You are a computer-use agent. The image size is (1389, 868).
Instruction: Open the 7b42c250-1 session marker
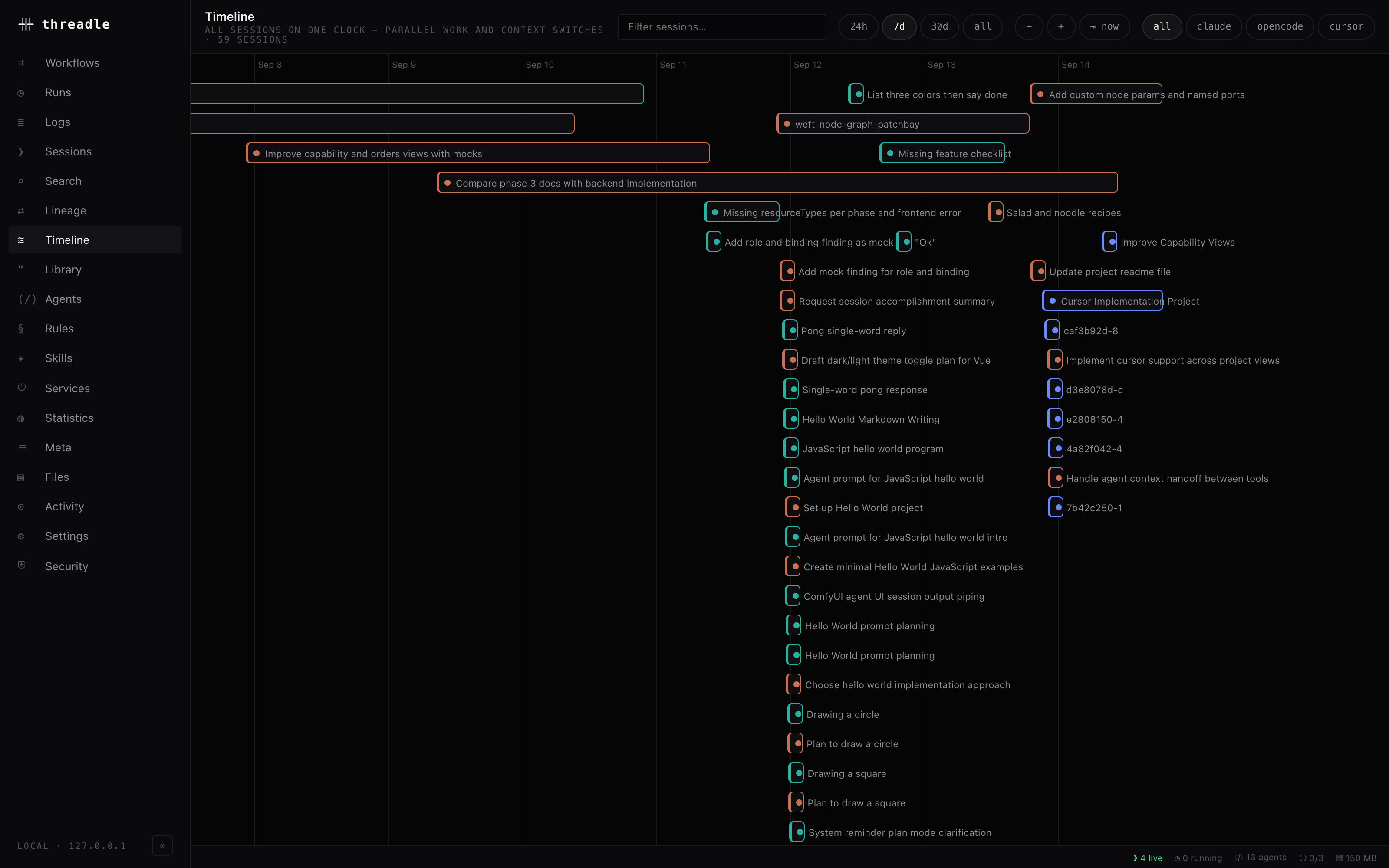point(1056,507)
